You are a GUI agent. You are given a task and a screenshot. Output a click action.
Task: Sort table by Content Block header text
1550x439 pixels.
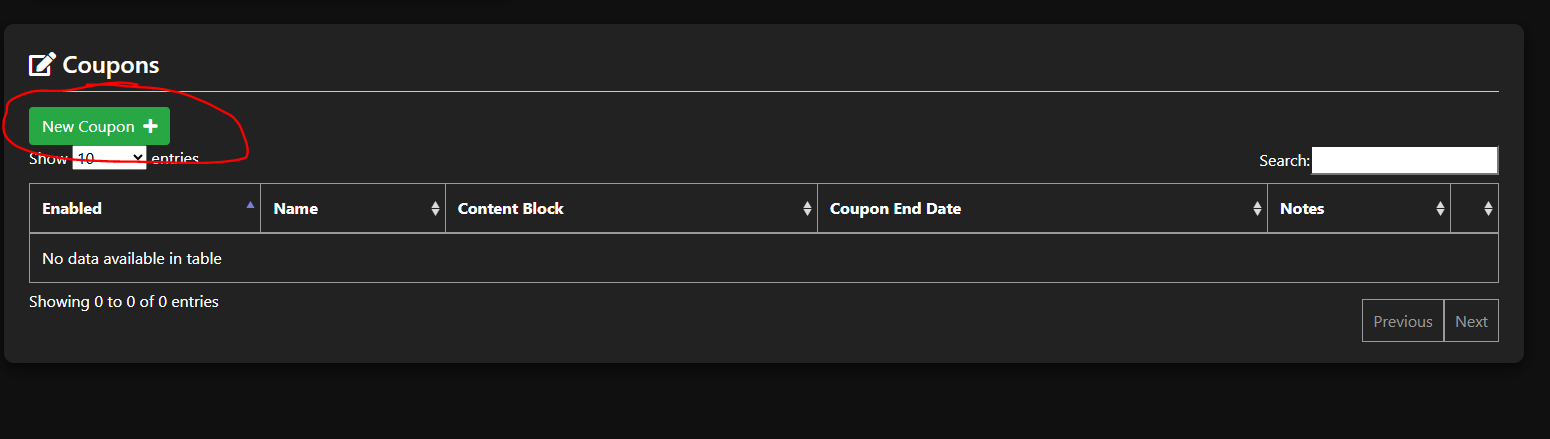(510, 209)
